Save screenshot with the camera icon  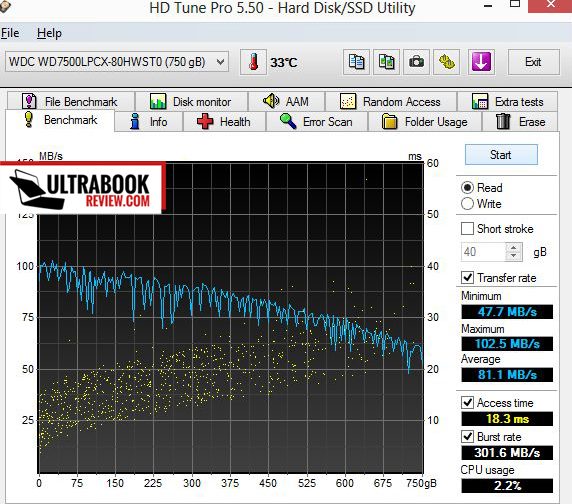coord(416,62)
